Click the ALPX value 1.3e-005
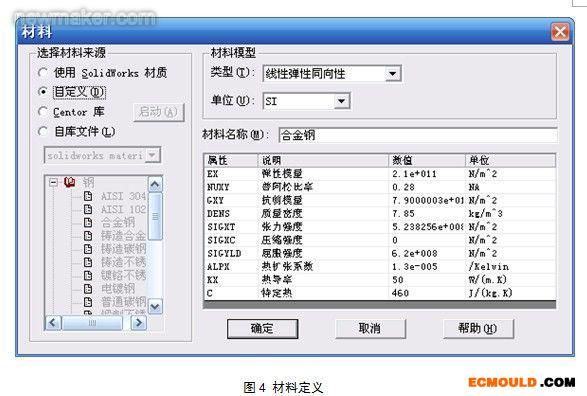Screen dimensions: 587x396 [x=414, y=266]
